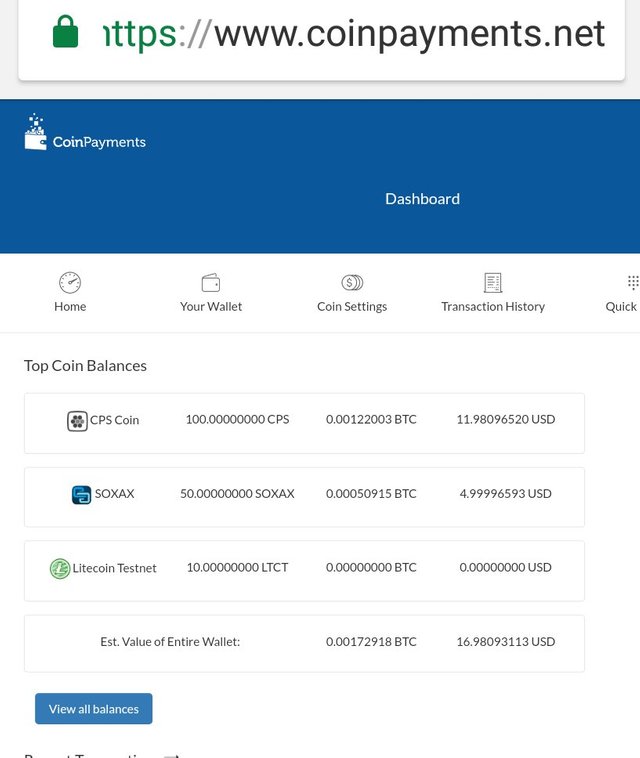Viewport: 640px width, 758px height.
Task: Click the Quick grid dots icon
Action: [633, 282]
